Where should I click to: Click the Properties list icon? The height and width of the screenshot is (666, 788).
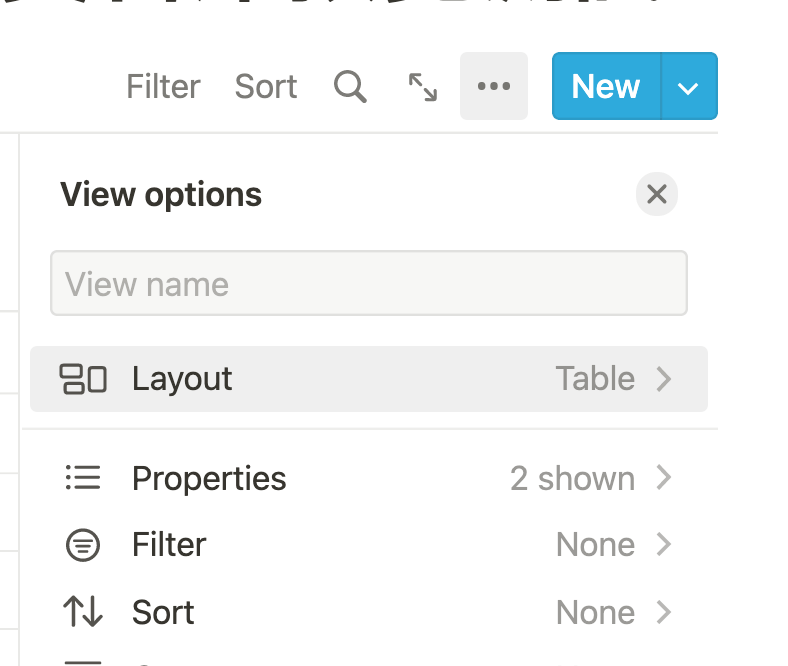point(83,478)
